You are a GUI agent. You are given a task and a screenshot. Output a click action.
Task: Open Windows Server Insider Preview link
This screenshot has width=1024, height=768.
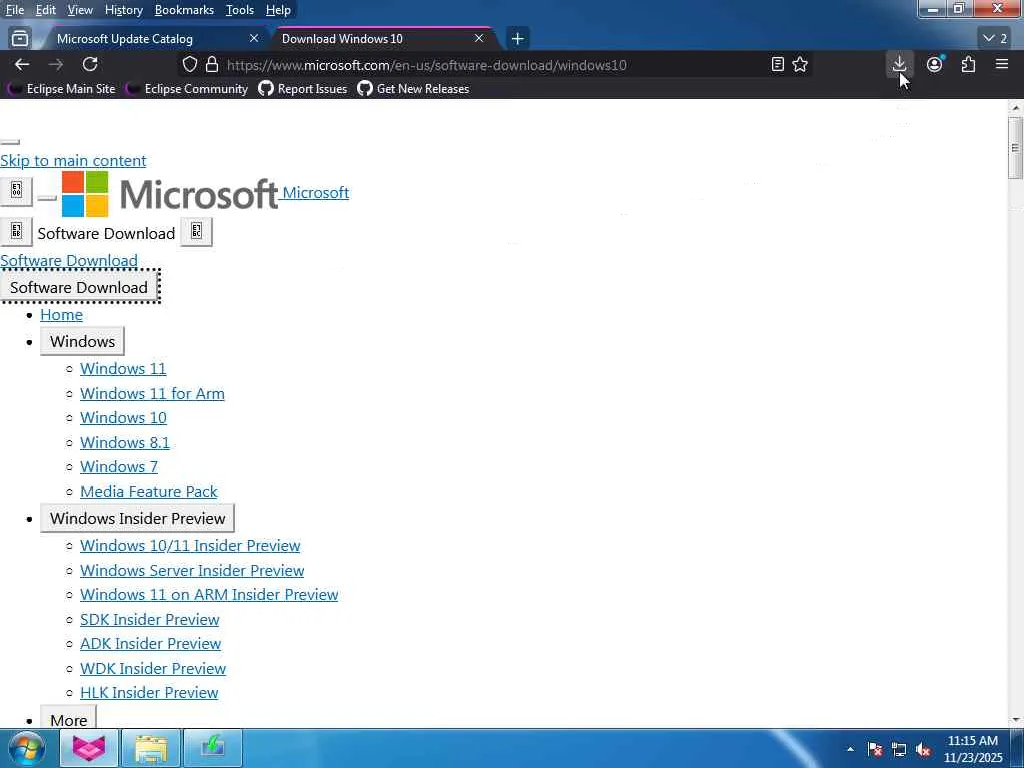(192, 571)
